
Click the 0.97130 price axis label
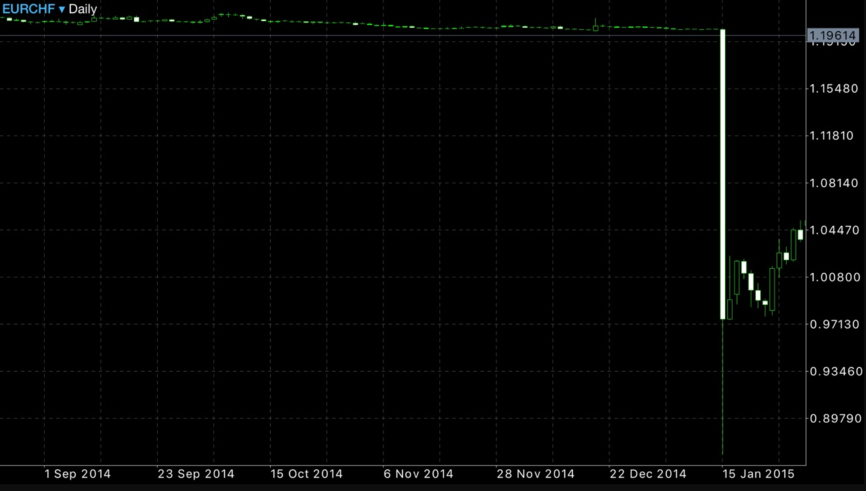tap(834, 324)
